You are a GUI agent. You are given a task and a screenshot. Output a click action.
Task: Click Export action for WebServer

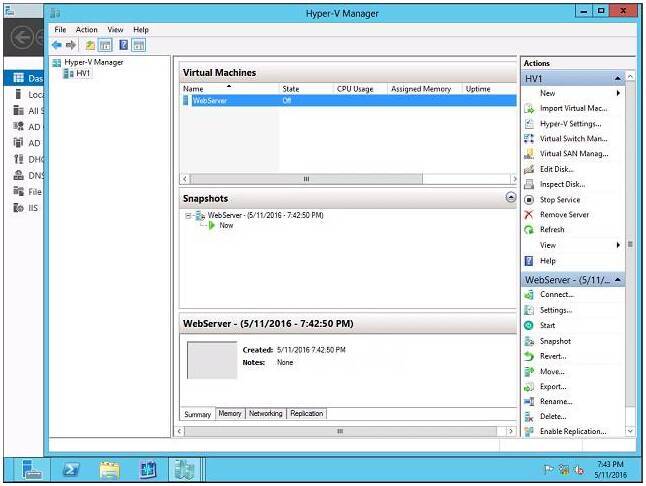553,387
